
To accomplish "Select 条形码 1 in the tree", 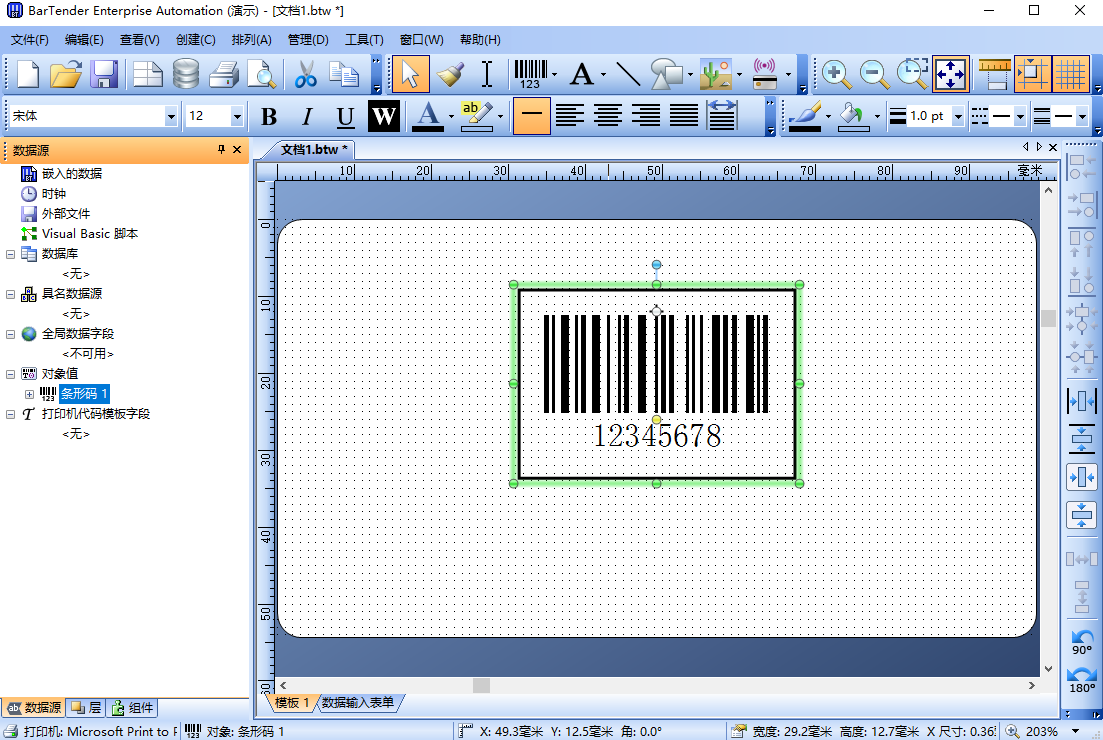I will [x=84, y=394].
